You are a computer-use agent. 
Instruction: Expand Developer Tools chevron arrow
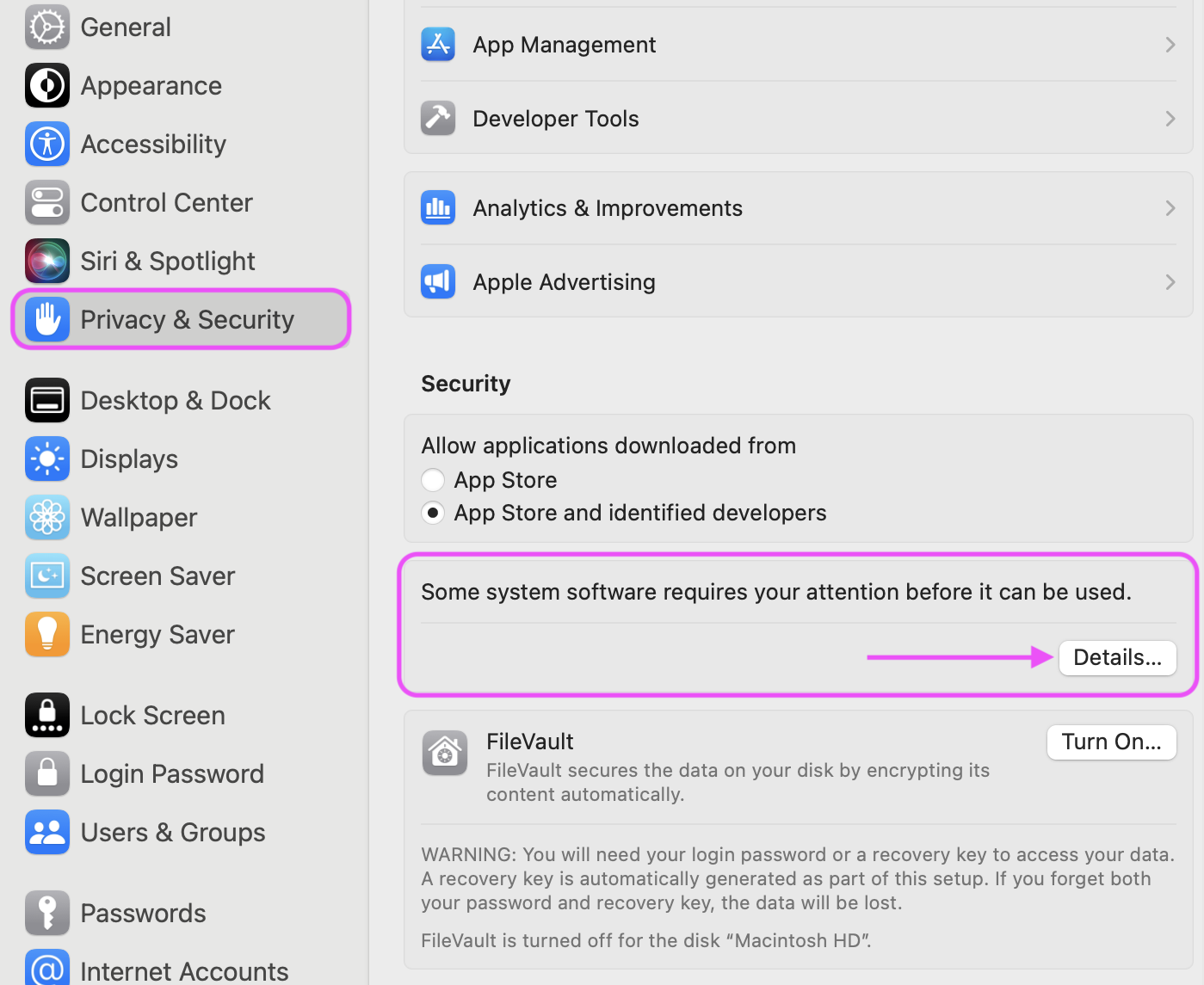(1170, 119)
